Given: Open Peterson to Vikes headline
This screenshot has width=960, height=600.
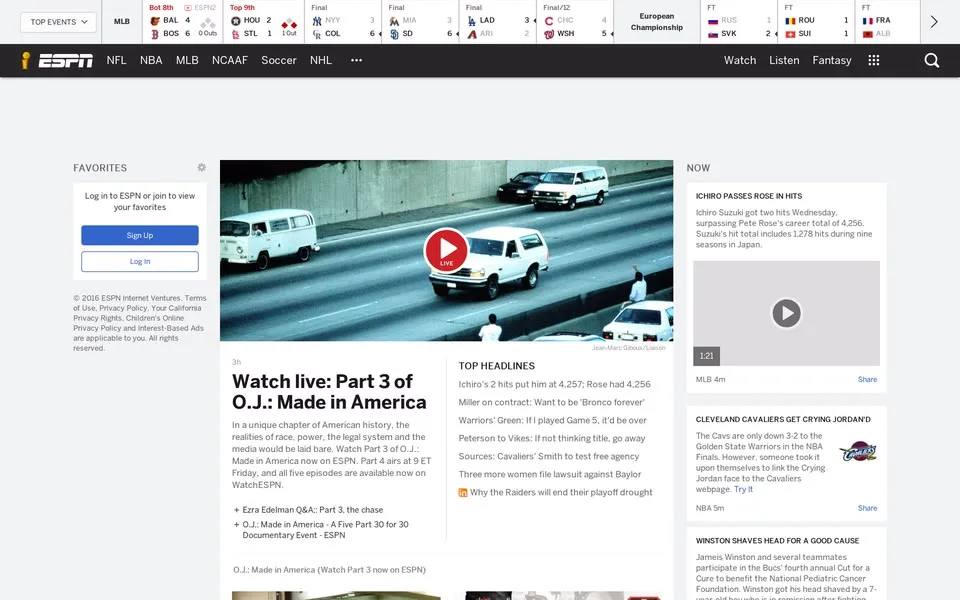Looking at the screenshot, I should pyautogui.click(x=552, y=438).
